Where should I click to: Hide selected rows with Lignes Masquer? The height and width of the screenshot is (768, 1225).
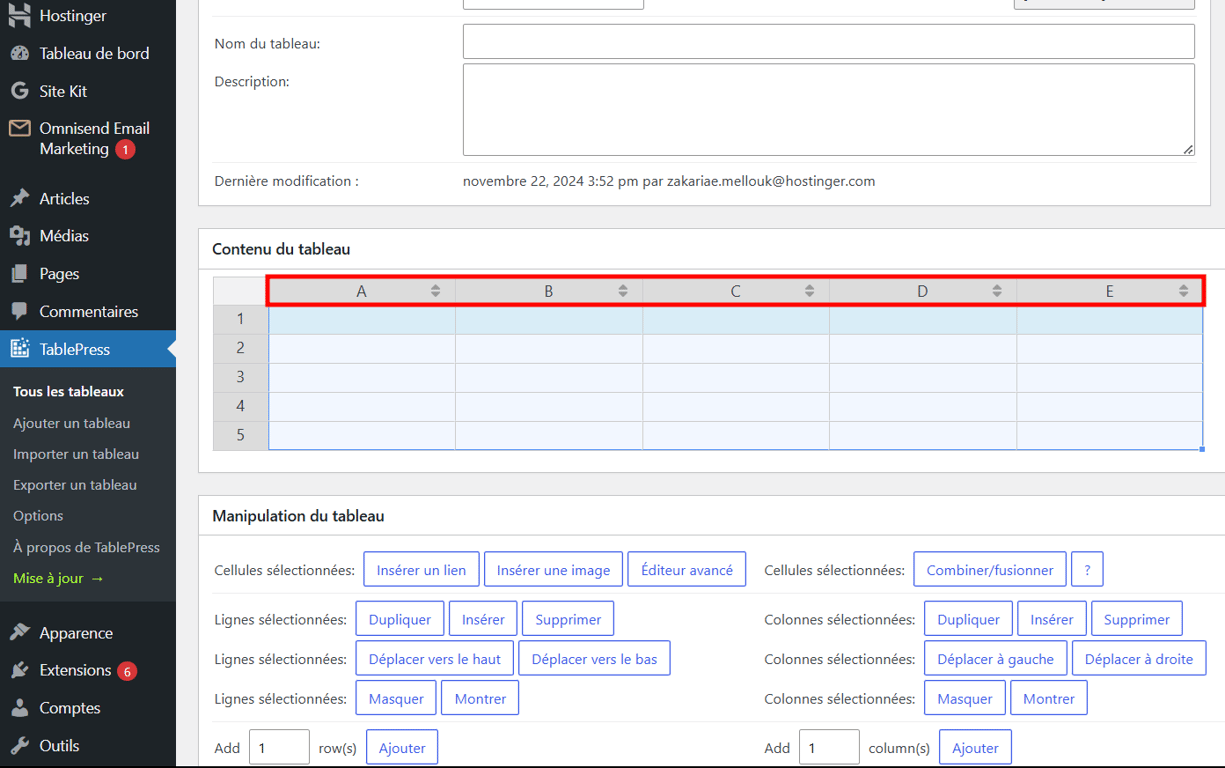tap(396, 698)
